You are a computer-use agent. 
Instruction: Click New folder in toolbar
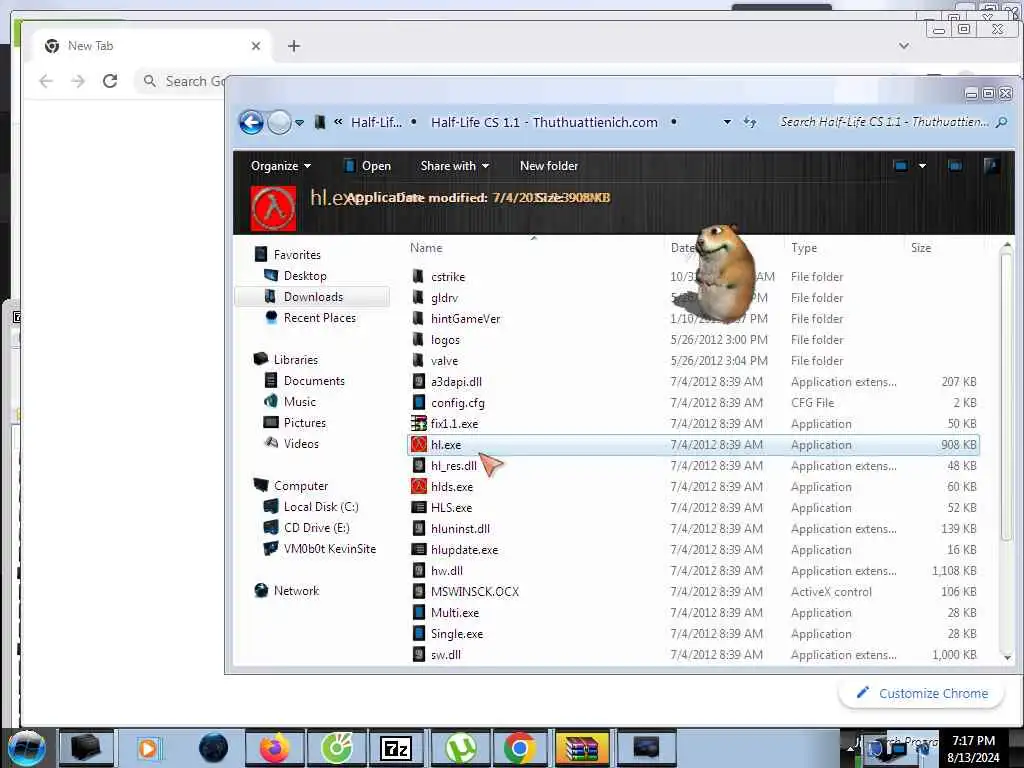click(549, 166)
